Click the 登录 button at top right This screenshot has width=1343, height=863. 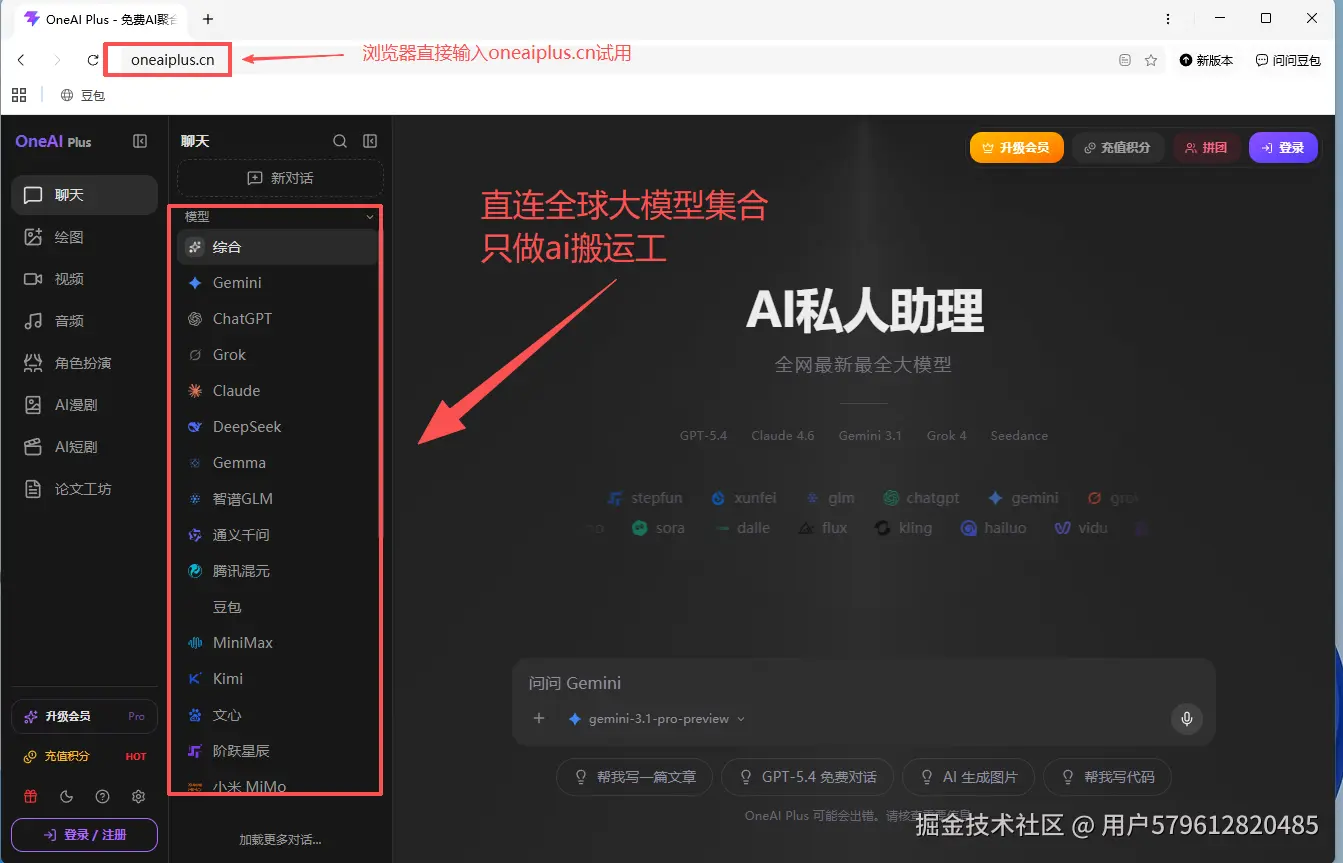[x=1283, y=147]
